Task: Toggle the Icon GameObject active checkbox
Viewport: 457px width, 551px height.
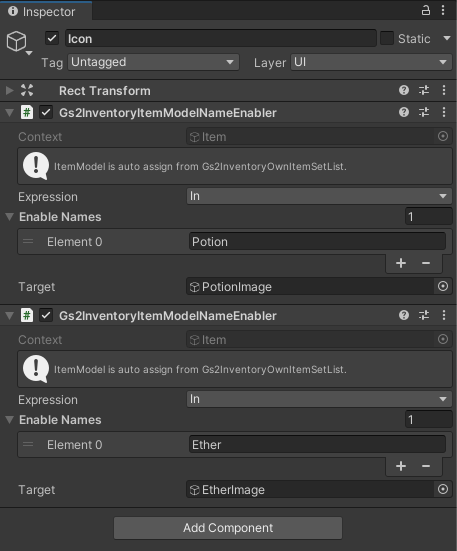Action: tap(52, 38)
